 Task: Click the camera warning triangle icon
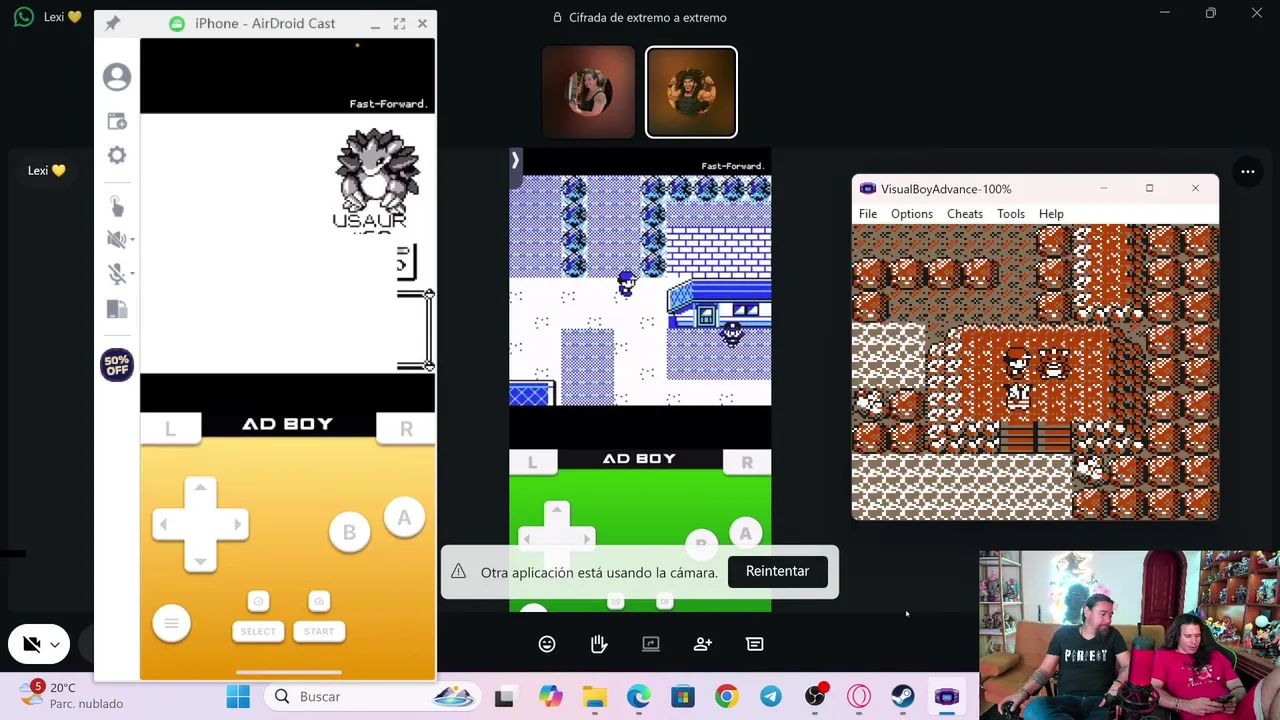(458, 571)
